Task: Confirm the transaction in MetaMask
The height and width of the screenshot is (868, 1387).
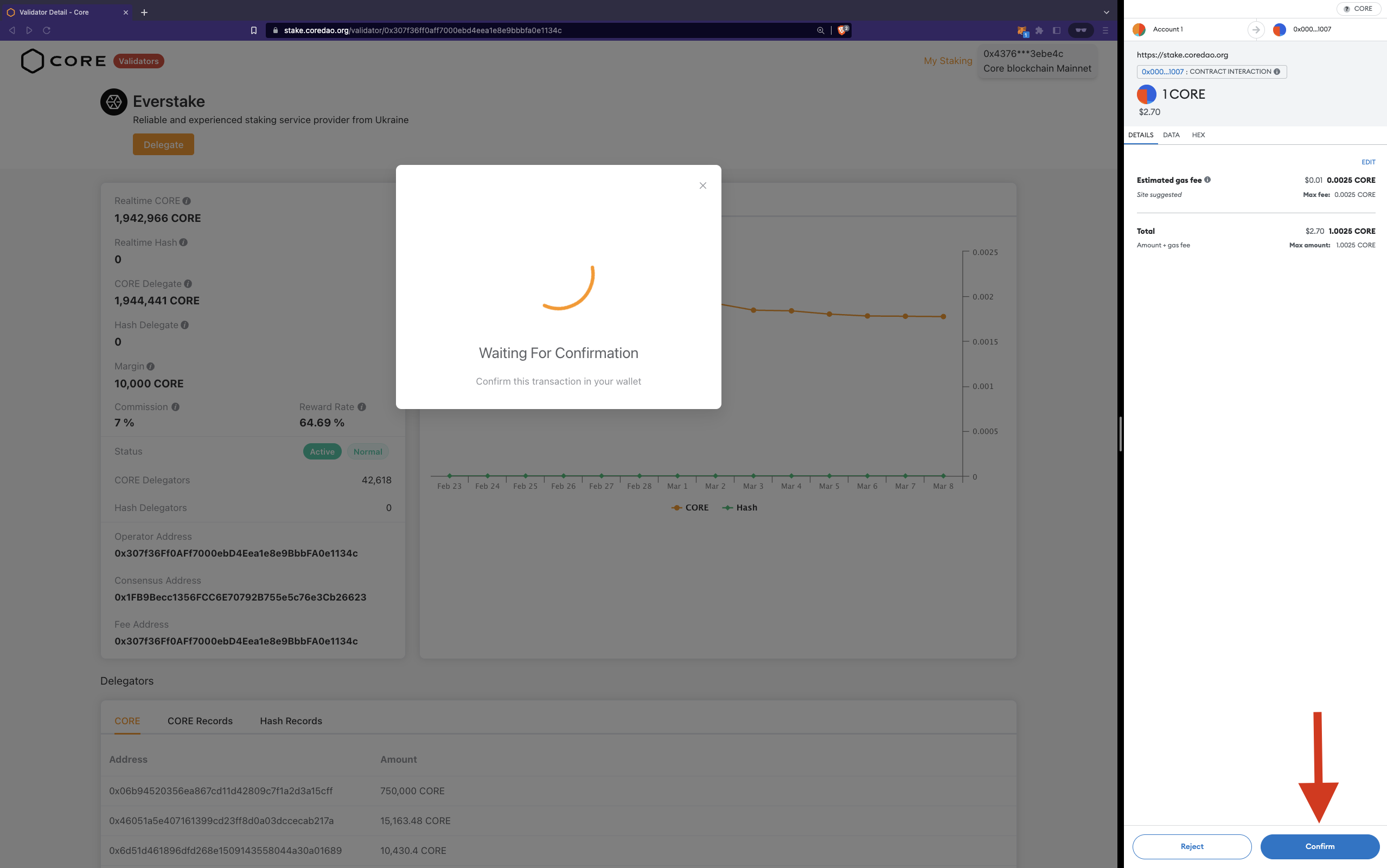Action: pyautogui.click(x=1319, y=846)
